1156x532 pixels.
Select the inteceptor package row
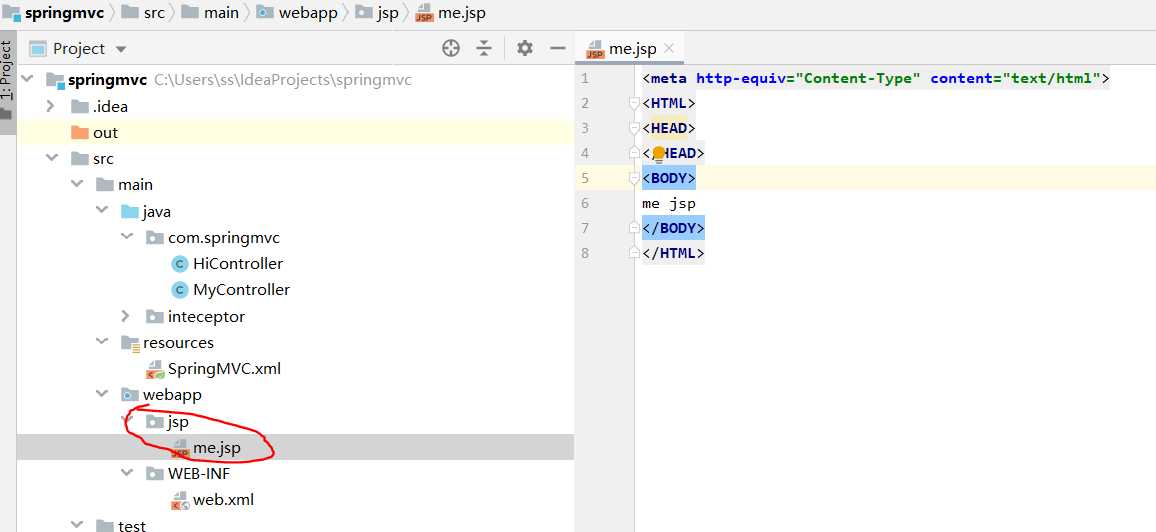pyautogui.click(x=295, y=316)
